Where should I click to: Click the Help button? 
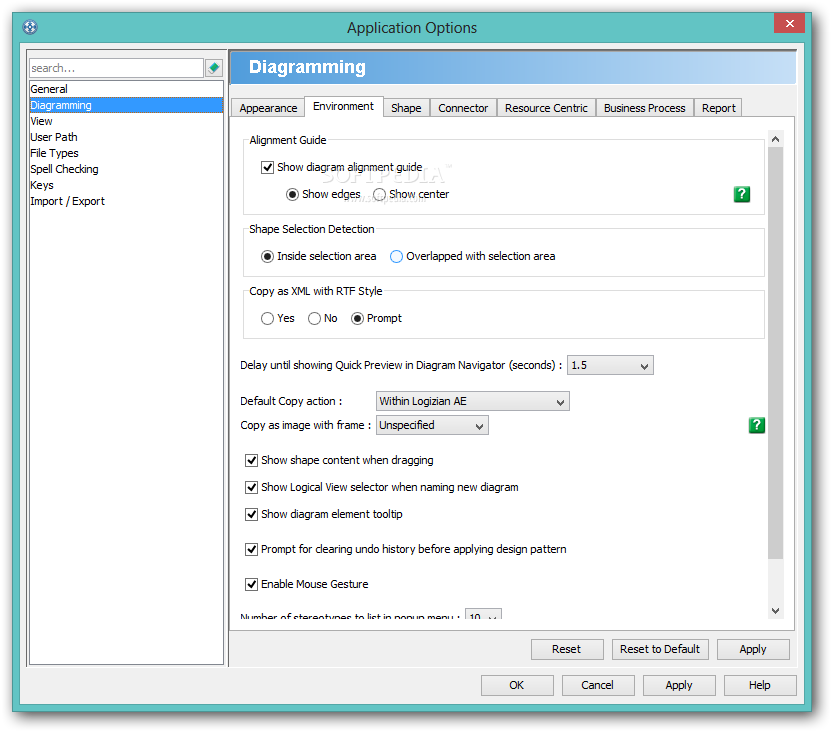pyautogui.click(x=760, y=685)
